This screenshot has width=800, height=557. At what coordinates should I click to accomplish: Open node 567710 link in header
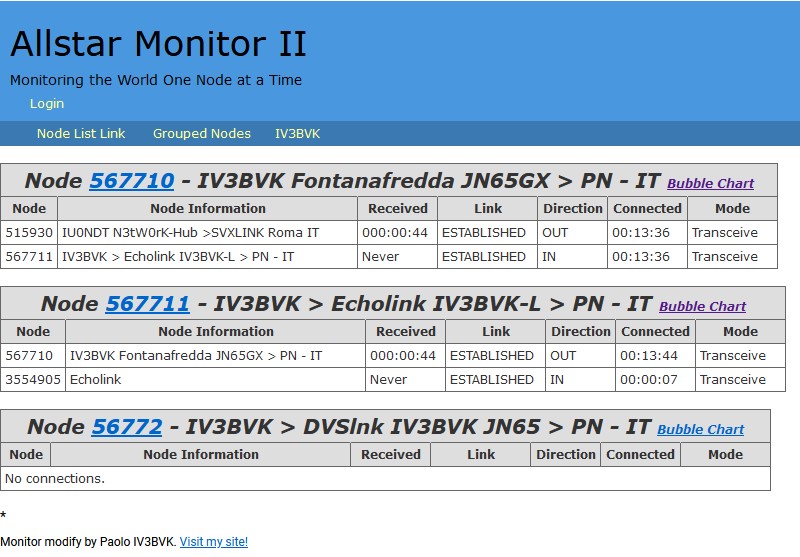click(x=132, y=181)
